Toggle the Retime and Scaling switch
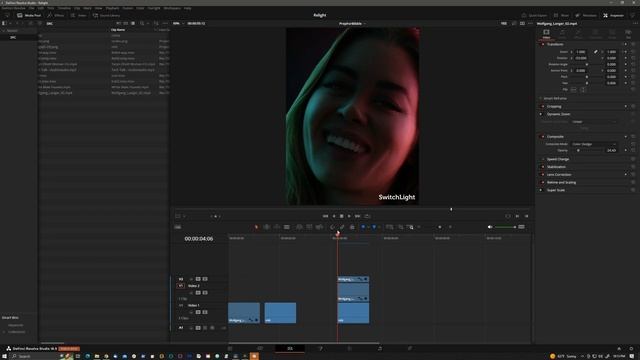Image resolution: width=640 pixels, height=360 pixels. pos(543,182)
